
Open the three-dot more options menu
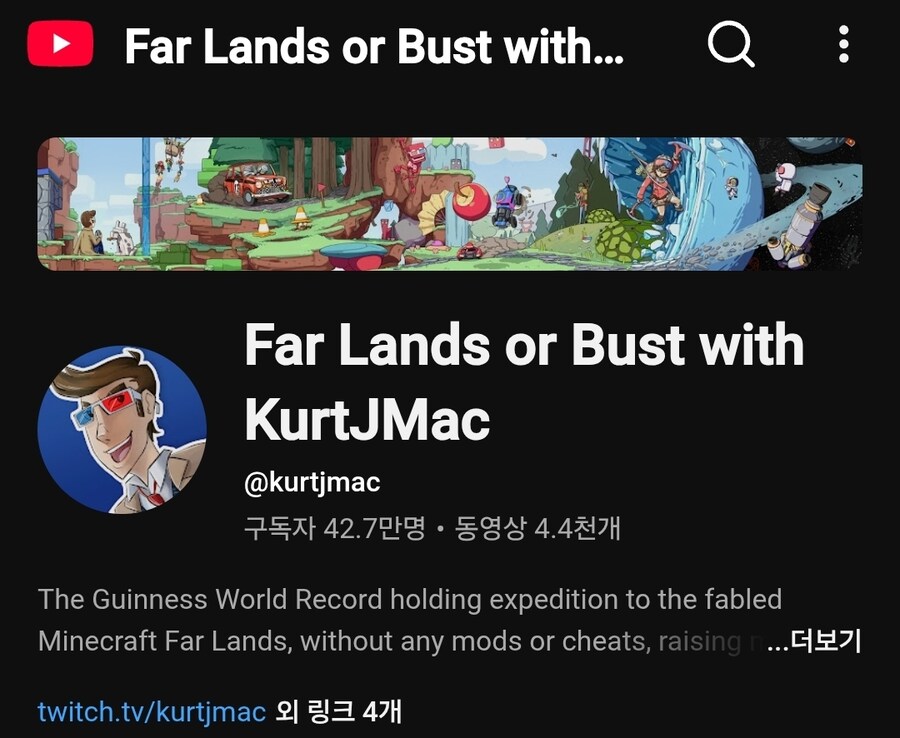click(x=843, y=44)
